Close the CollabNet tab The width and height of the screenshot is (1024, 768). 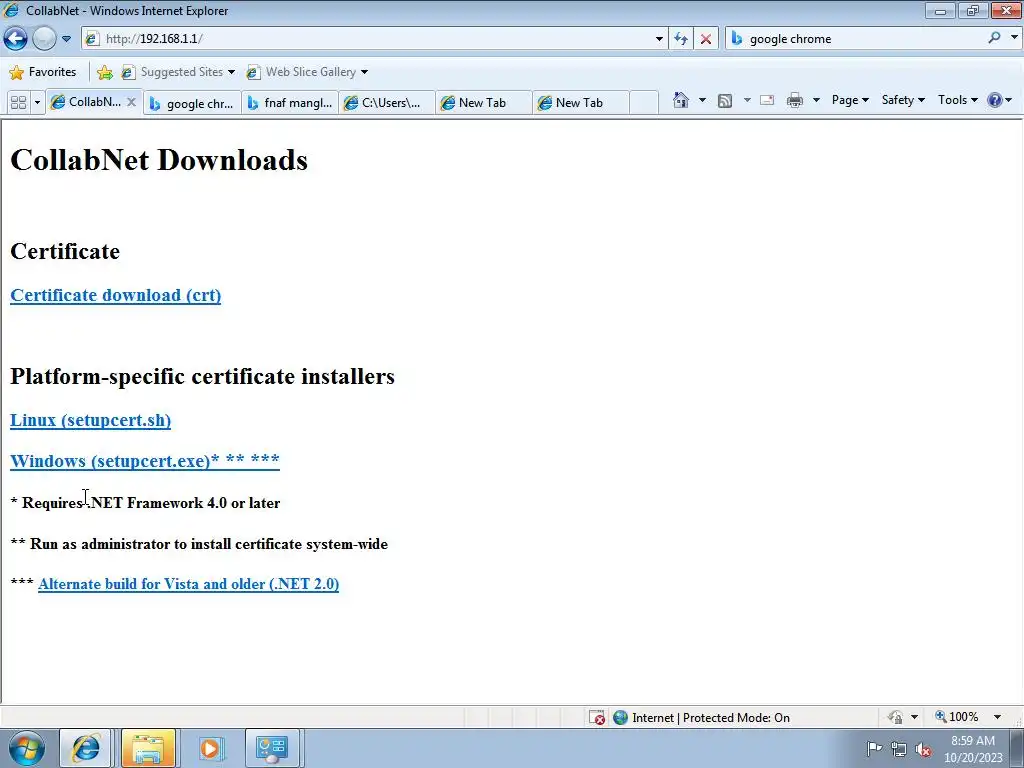tap(131, 102)
